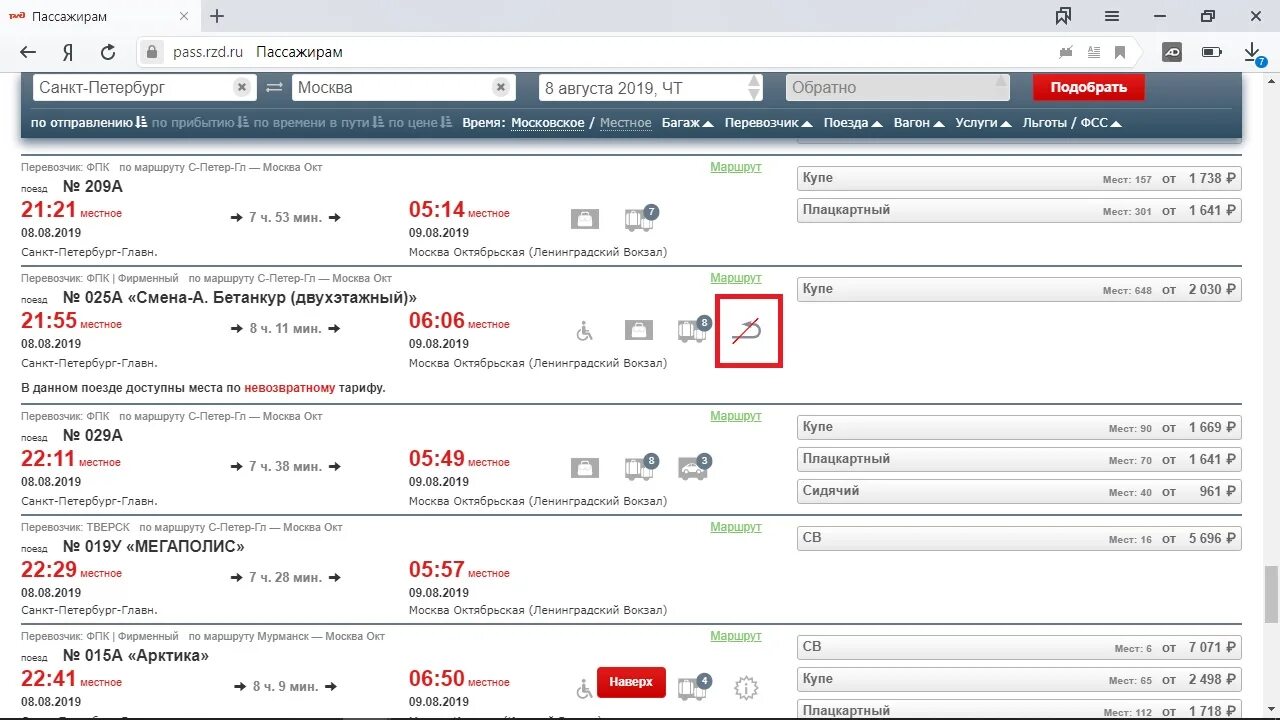Select Купе from 1 738 ₽ on train 209А
This screenshot has width=1280, height=720.
(x=1019, y=178)
